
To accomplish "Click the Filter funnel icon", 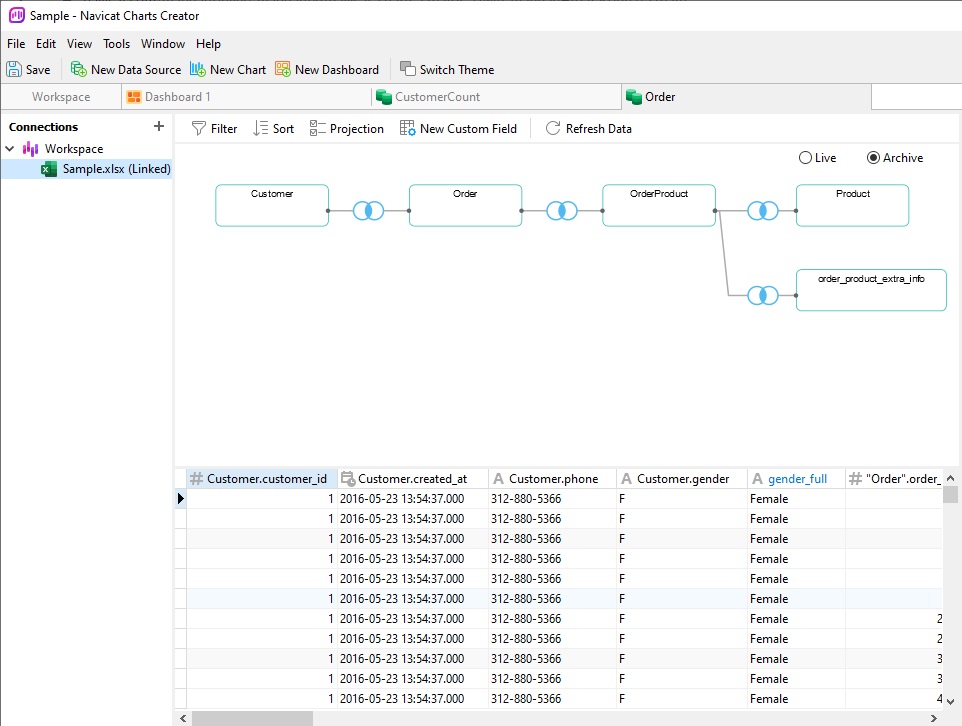I will click(x=199, y=128).
